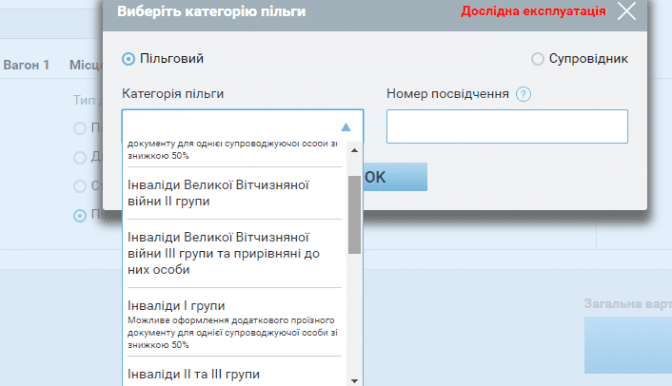Image resolution: width=672 pixels, height=386 pixels.
Task: Select the first radio button under Тип in background
Action: 80,128
